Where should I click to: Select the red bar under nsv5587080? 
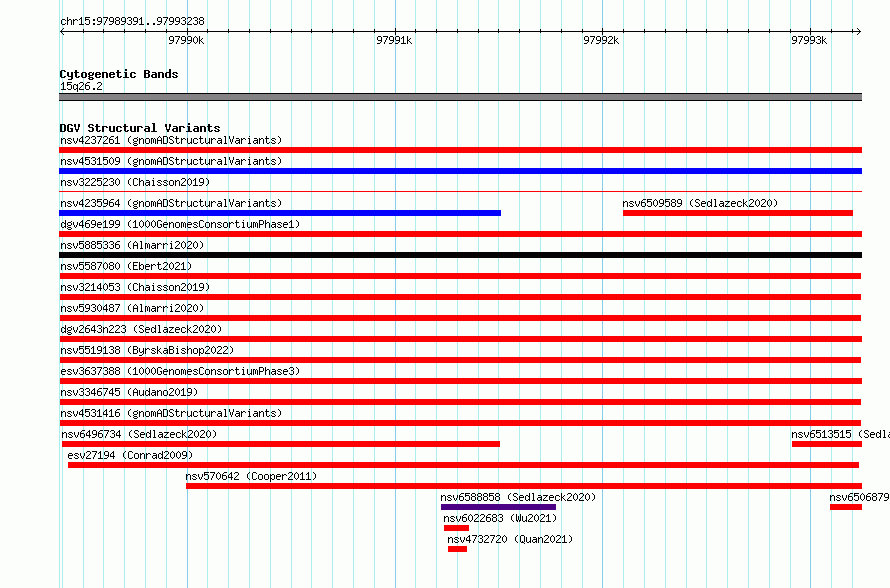(x=460, y=276)
